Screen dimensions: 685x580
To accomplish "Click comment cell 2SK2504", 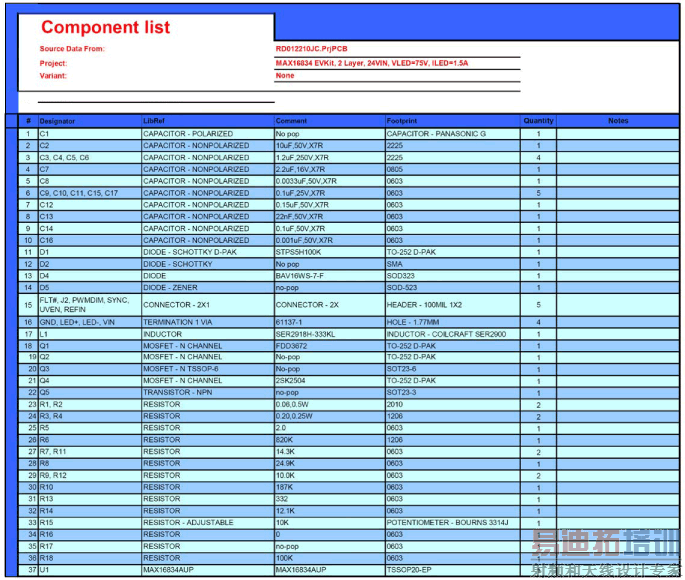I will coord(330,380).
